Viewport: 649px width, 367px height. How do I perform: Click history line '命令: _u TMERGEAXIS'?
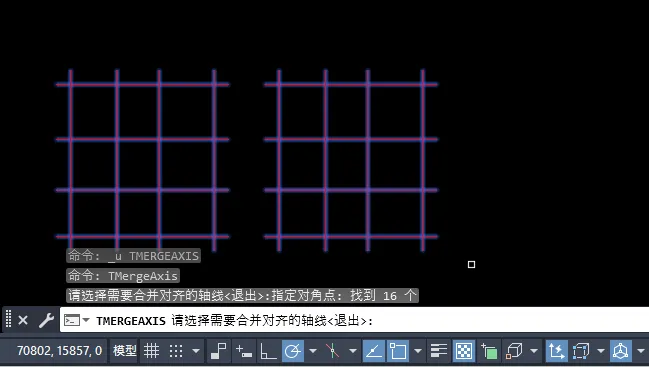133,256
